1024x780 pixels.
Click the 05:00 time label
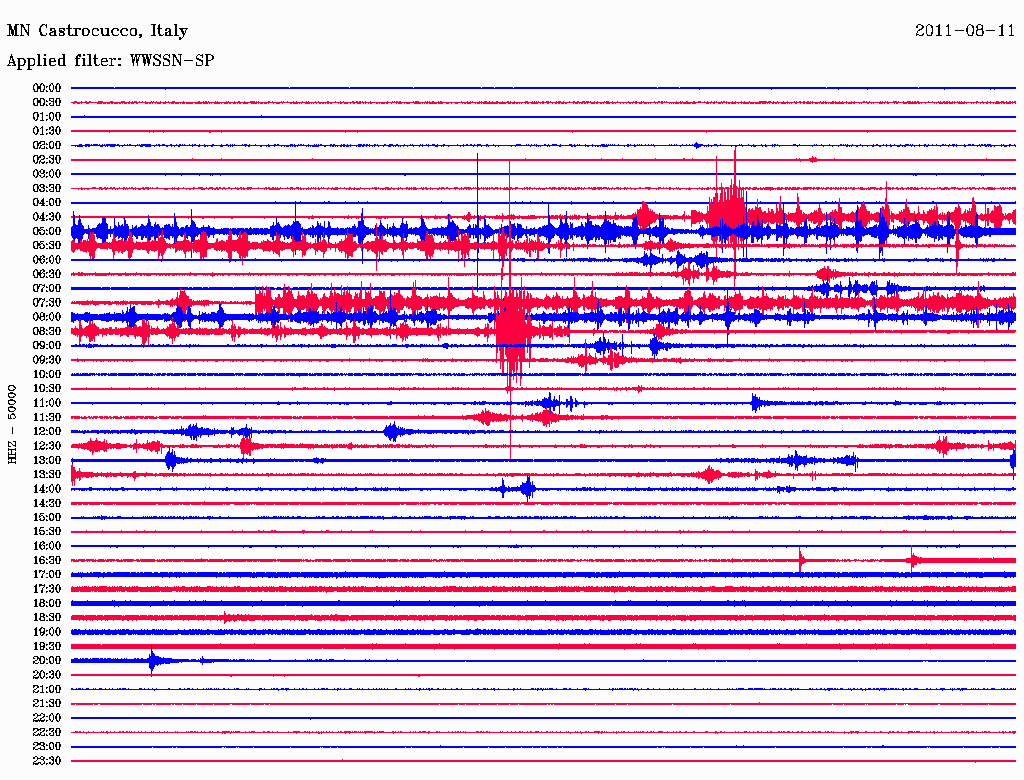[x=47, y=231]
